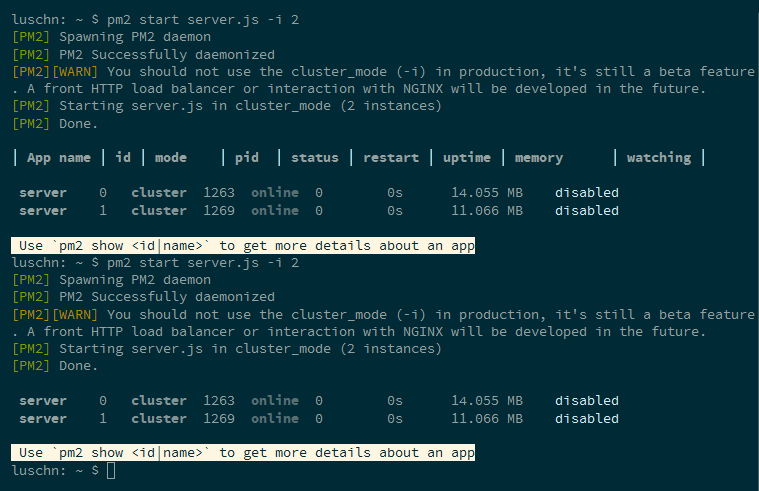
Task: Click the 'pid' column header
Action: pyautogui.click(x=247, y=157)
